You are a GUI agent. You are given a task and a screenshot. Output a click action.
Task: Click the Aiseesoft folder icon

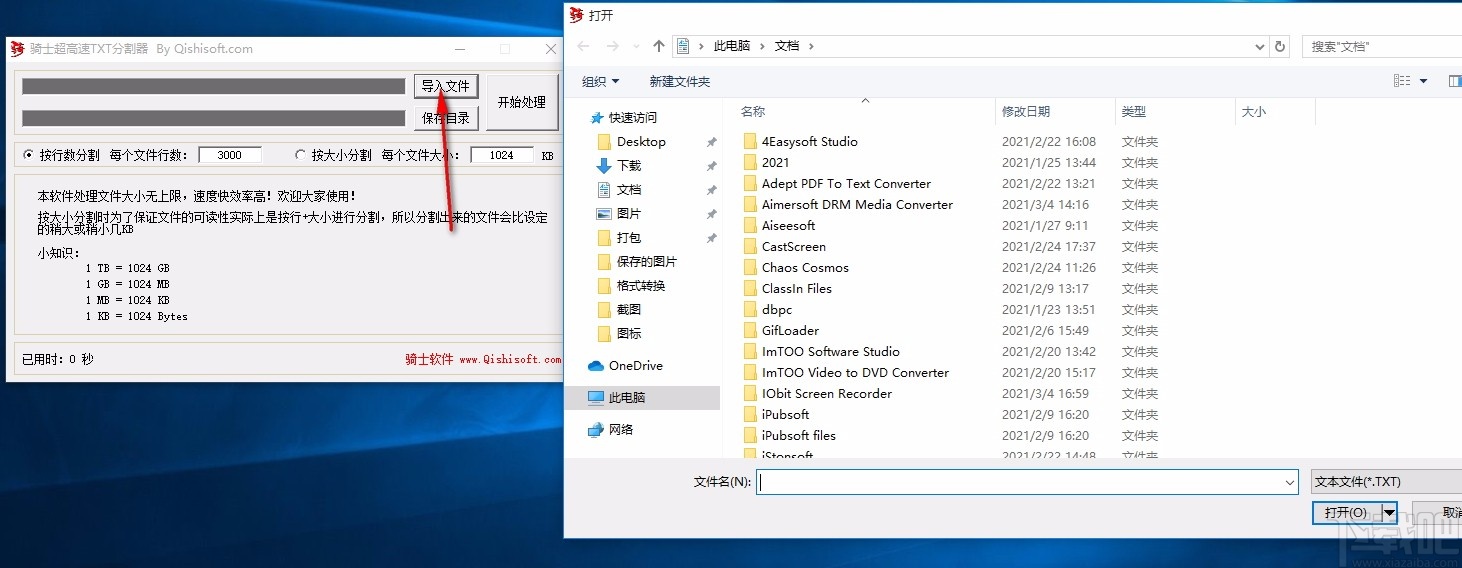coord(751,226)
